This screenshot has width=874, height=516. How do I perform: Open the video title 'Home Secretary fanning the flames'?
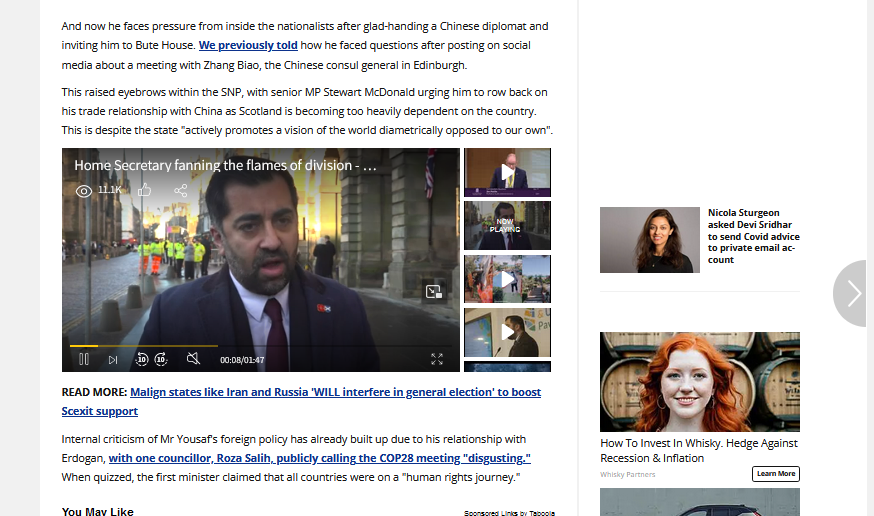click(x=225, y=165)
